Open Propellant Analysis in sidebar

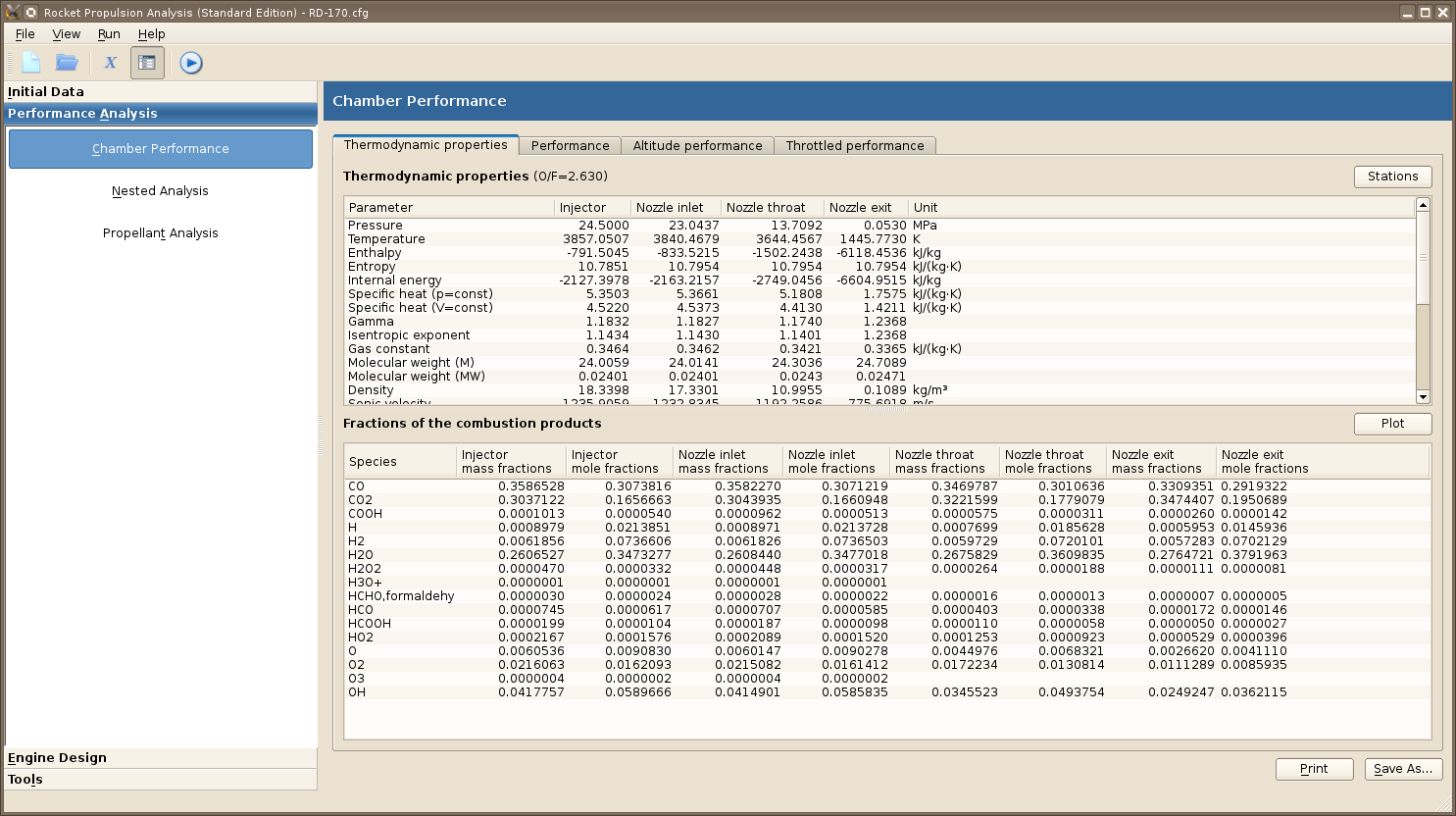click(161, 233)
